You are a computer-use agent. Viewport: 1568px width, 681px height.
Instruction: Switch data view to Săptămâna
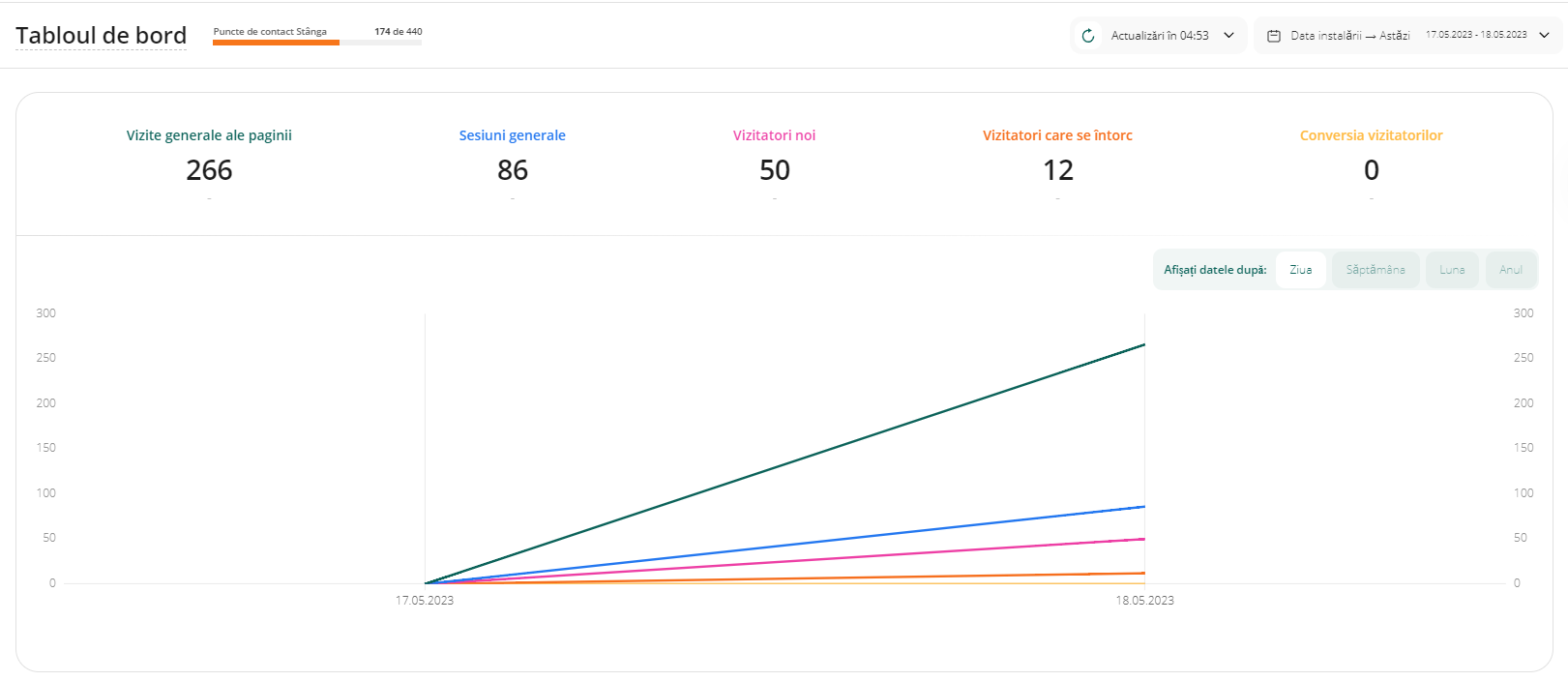click(1375, 270)
